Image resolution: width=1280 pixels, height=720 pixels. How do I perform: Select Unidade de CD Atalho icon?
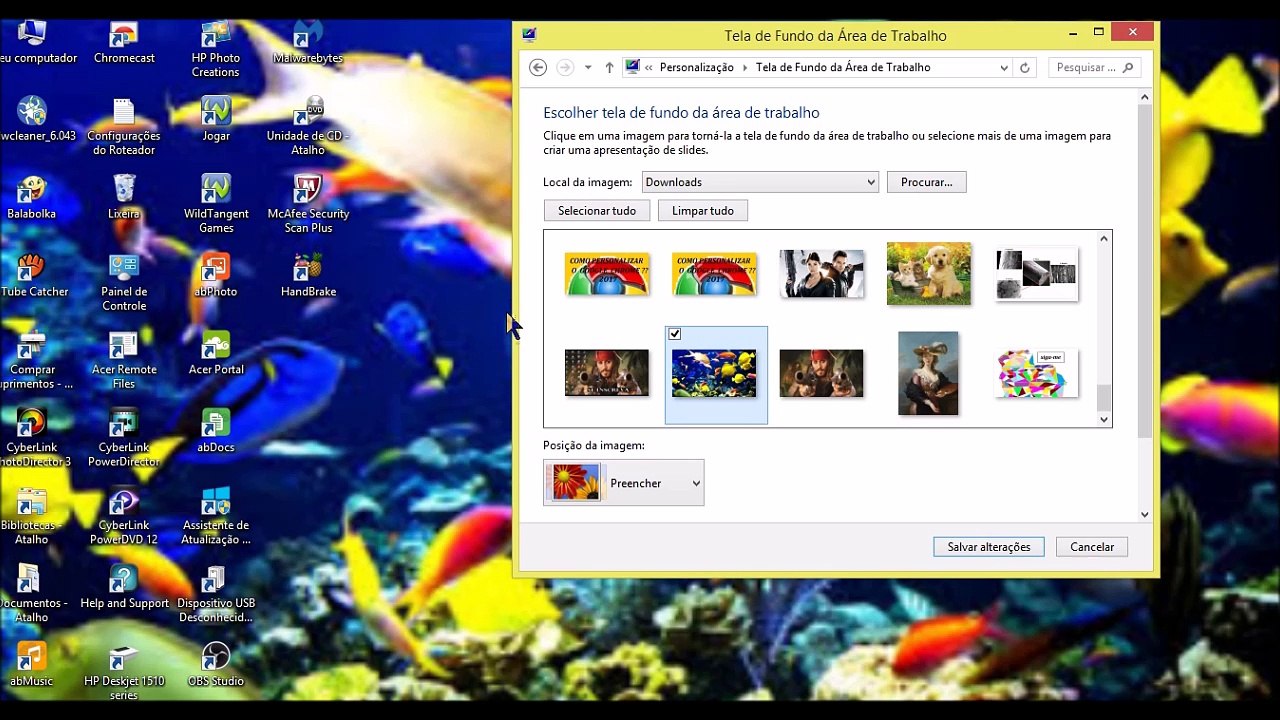[x=308, y=127]
